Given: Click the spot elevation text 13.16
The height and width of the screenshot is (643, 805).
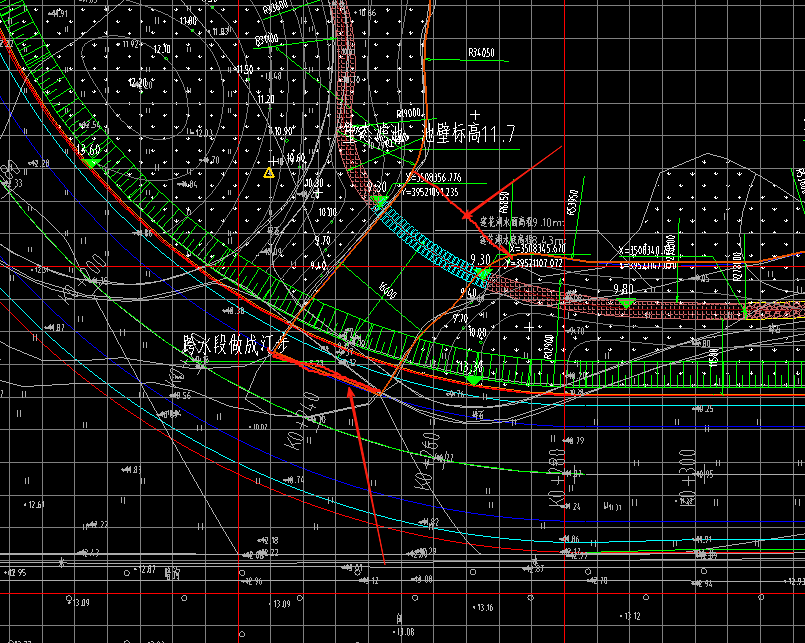Looking at the screenshot, I should pos(483,608).
